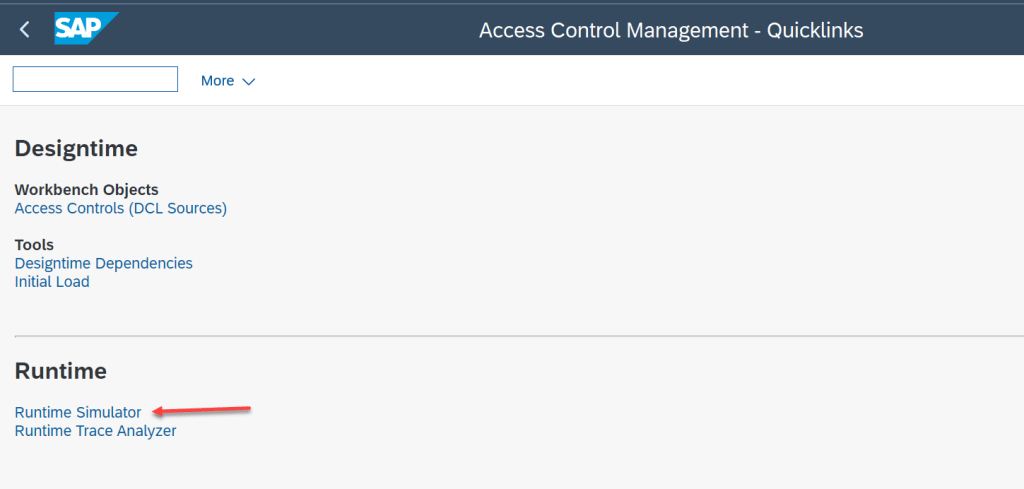
Task: Open Access Controls (DCL Sources)
Action: click(x=121, y=208)
